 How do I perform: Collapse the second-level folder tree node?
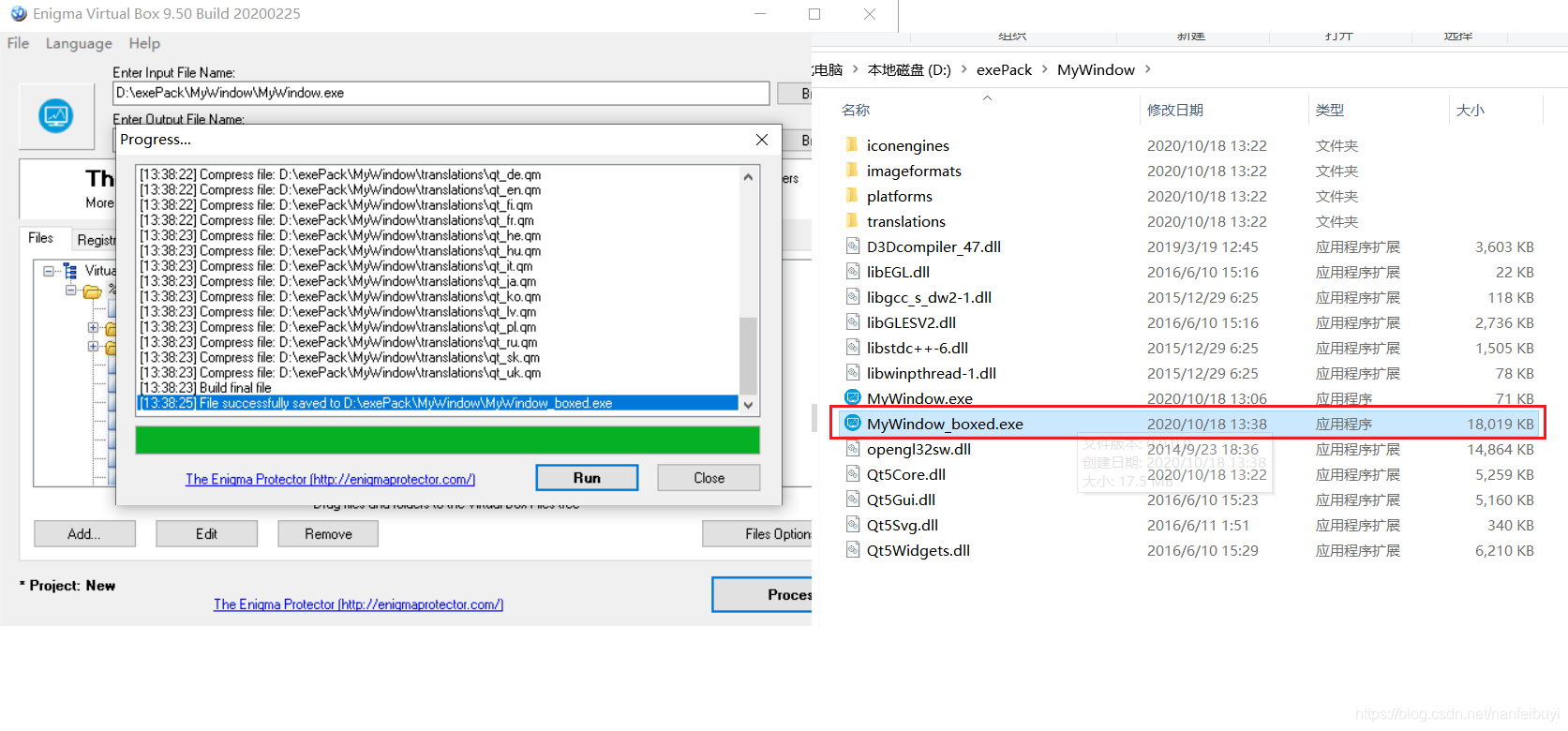70,291
